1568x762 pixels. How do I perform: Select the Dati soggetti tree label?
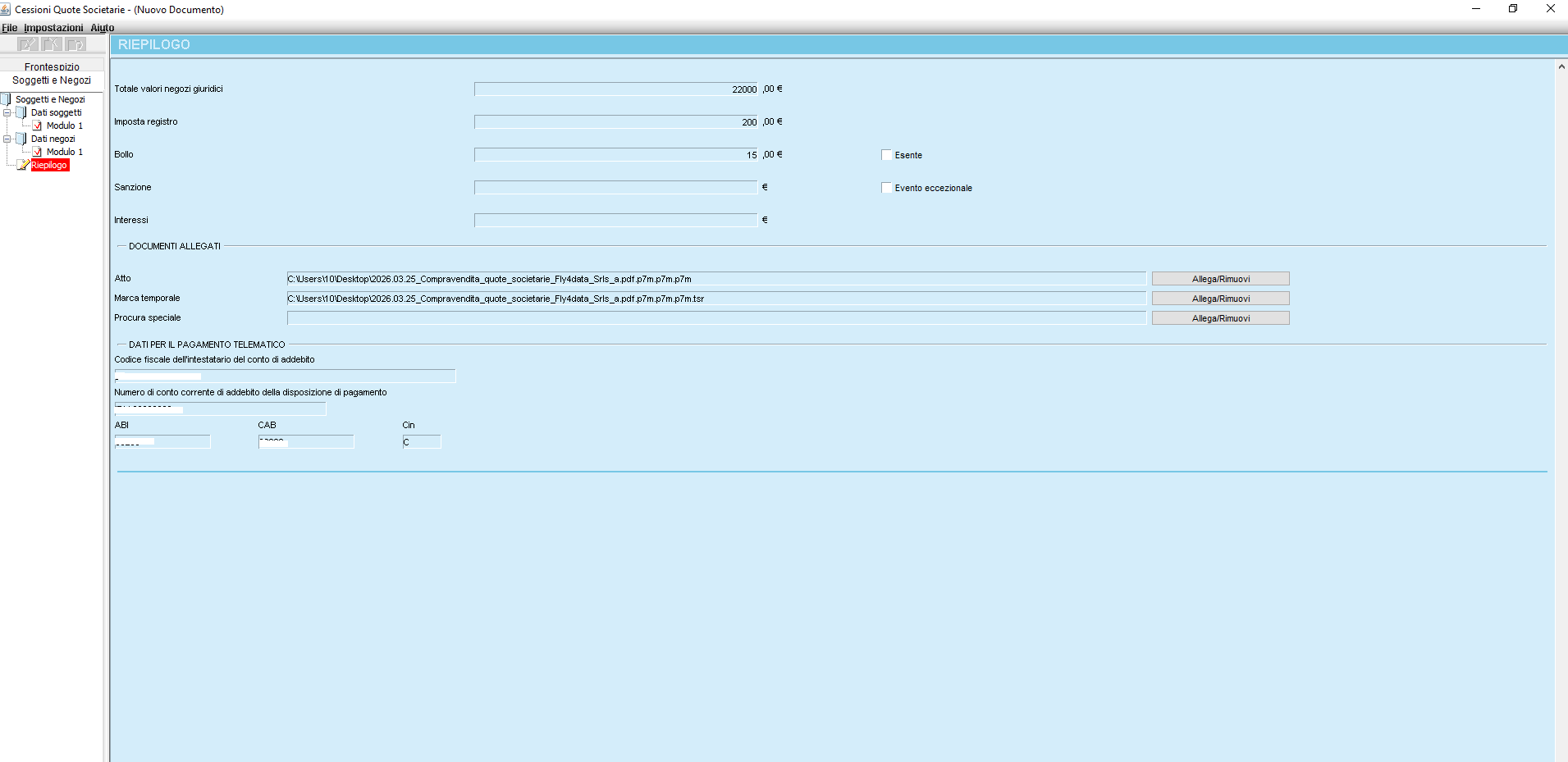pos(57,112)
